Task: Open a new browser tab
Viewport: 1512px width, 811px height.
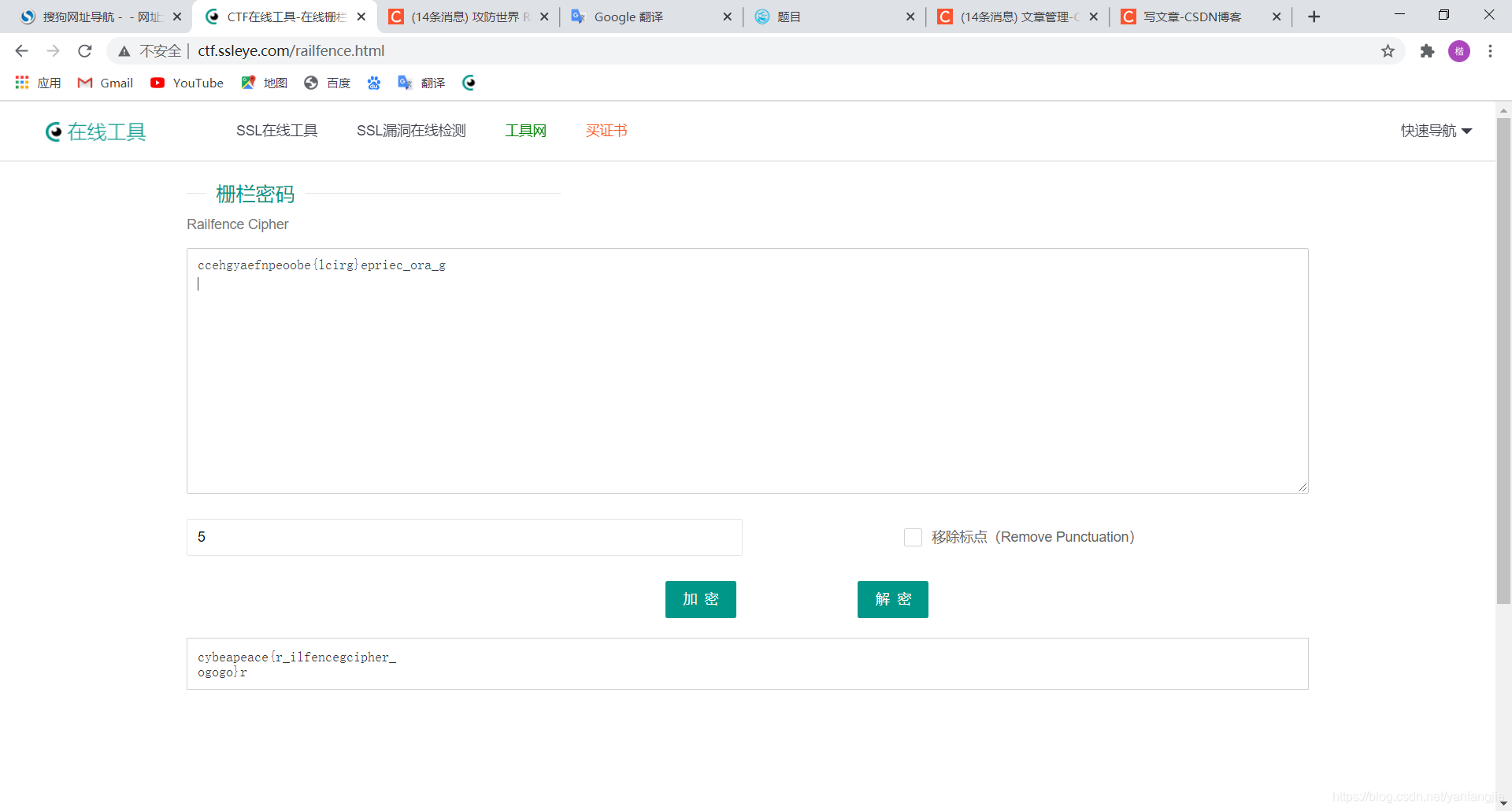Action: point(1314,17)
